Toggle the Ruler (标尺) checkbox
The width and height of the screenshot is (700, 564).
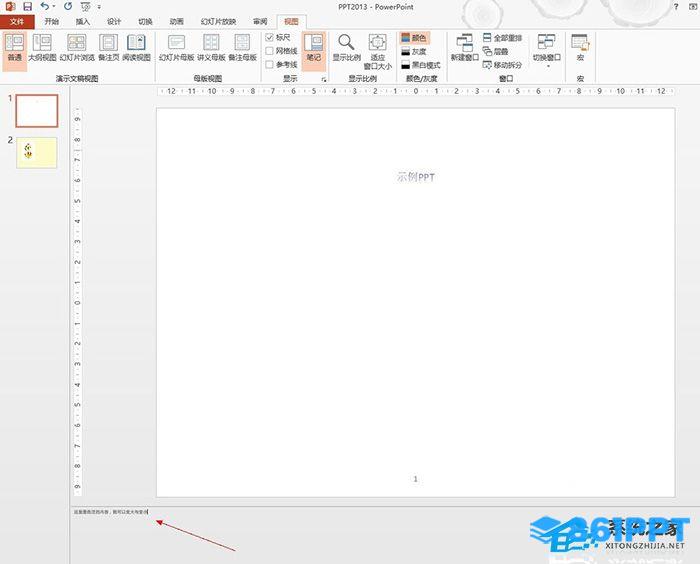tap(270, 37)
